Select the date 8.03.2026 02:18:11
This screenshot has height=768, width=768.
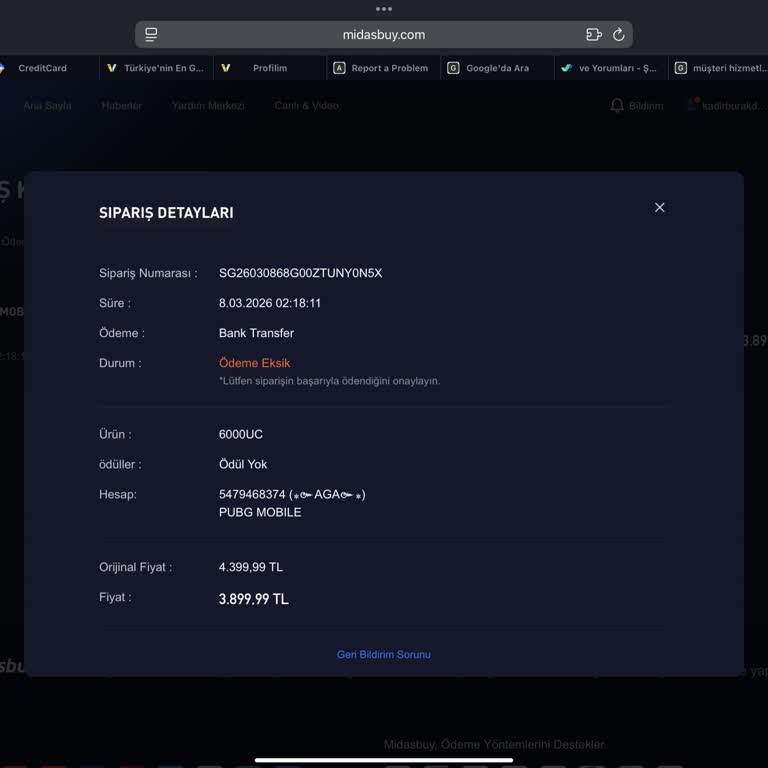click(x=270, y=303)
